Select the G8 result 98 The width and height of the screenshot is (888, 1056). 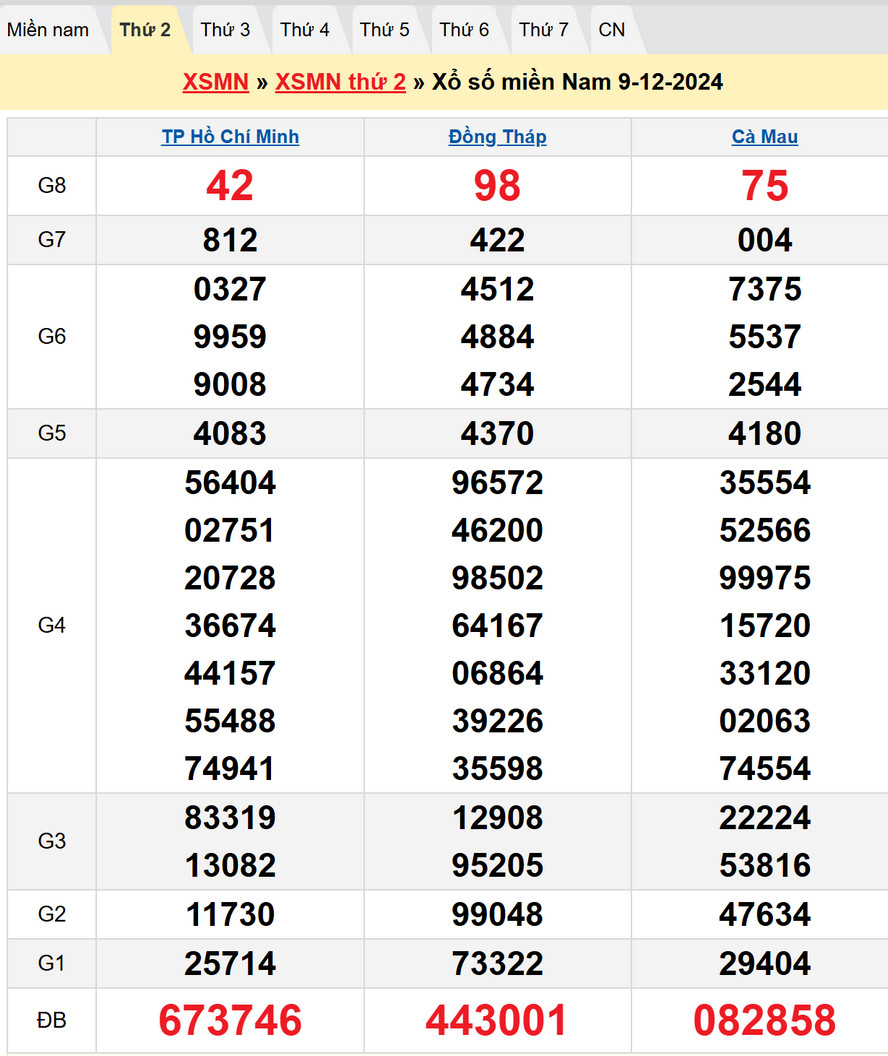point(497,186)
